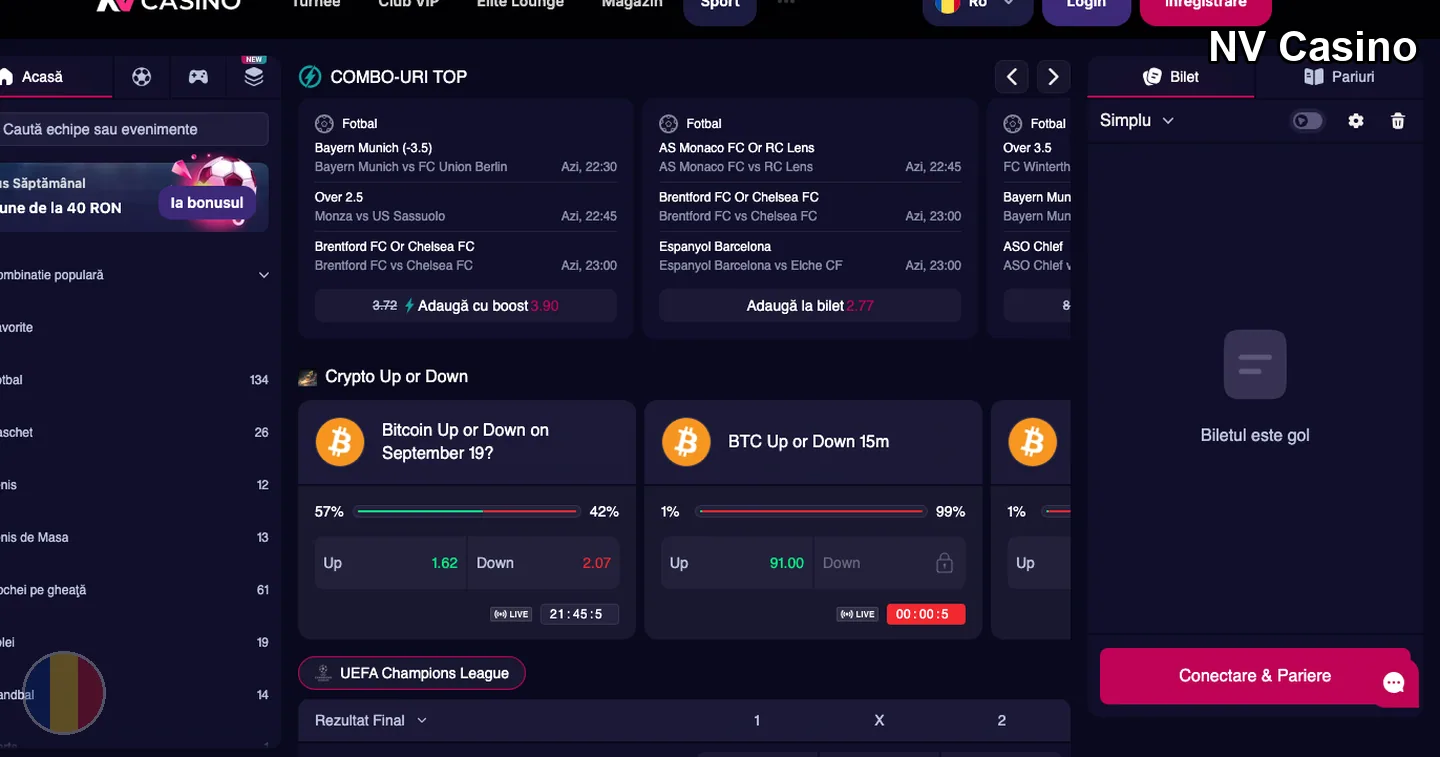Viewport: 1440px width, 757px height.
Task: Click the lock icon on the disabled Down bet
Action: point(944,563)
